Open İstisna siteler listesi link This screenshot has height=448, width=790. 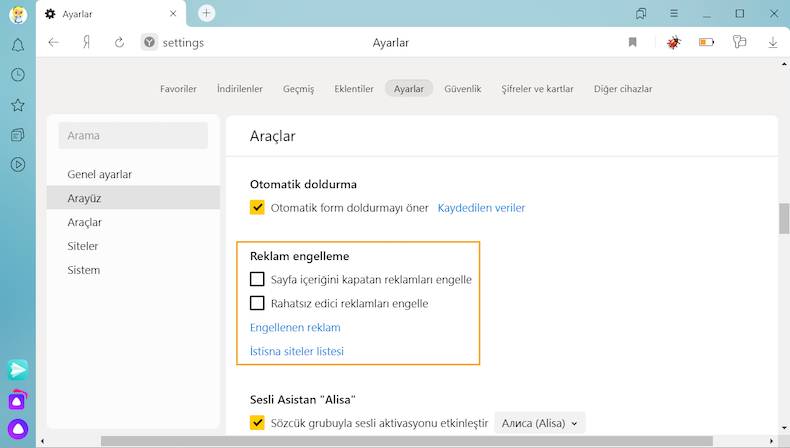(x=296, y=351)
